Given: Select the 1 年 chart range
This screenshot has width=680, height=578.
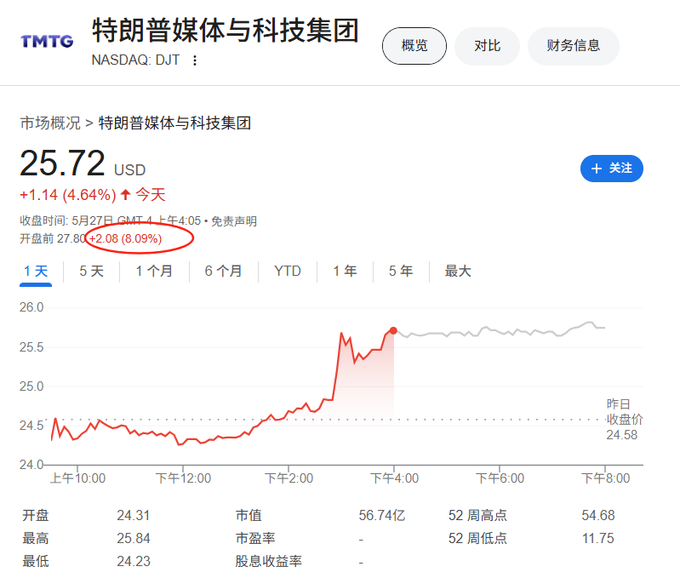Looking at the screenshot, I should point(345,271).
